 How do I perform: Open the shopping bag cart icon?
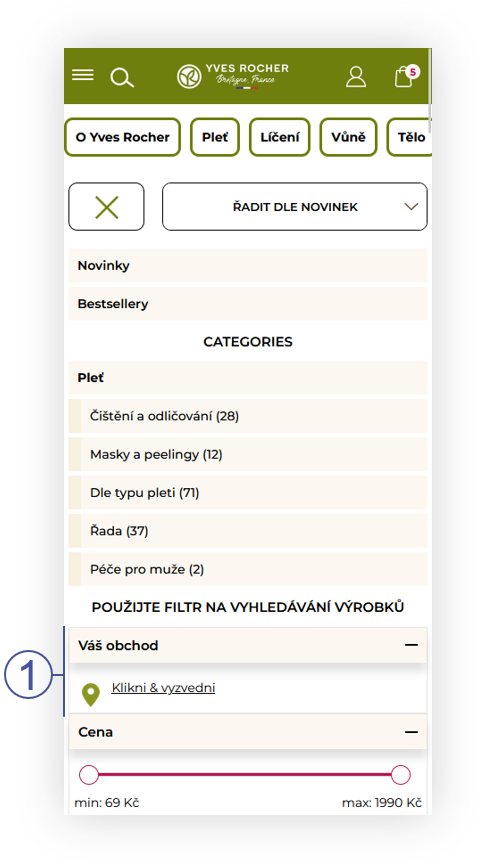tap(406, 76)
